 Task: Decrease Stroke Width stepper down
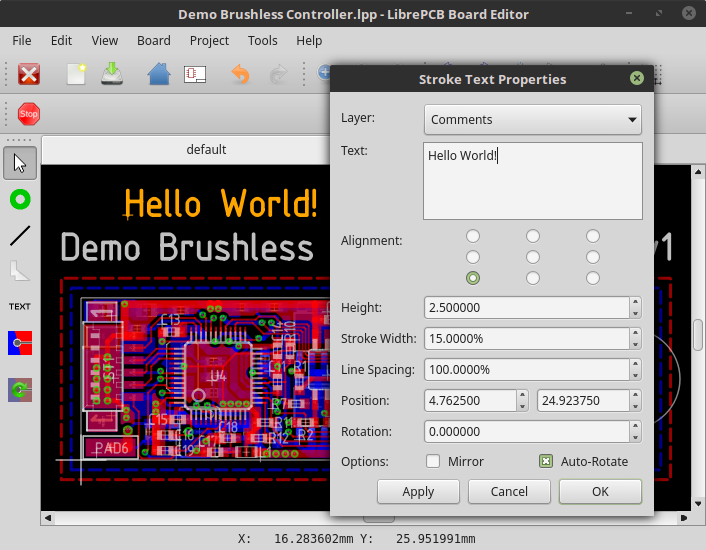click(635, 344)
